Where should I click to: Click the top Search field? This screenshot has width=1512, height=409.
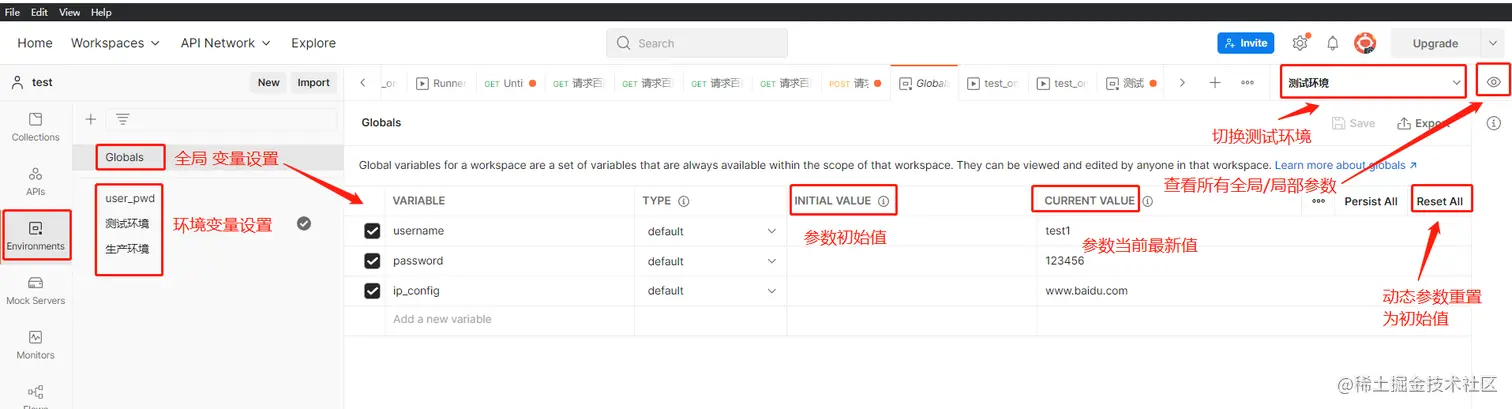(x=696, y=43)
